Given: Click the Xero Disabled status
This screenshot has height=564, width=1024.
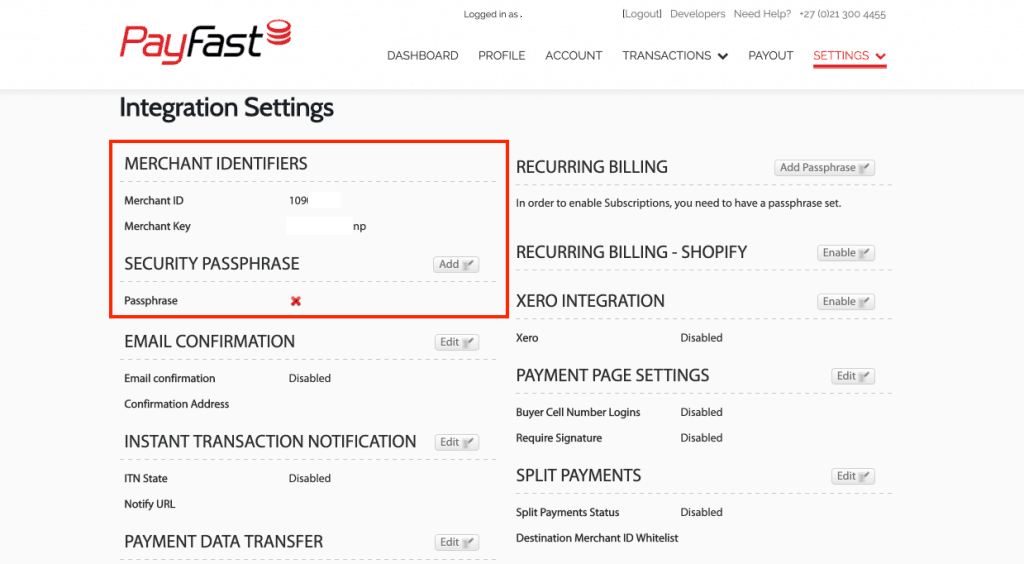Looking at the screenshot, I should [x=701, y=337].
